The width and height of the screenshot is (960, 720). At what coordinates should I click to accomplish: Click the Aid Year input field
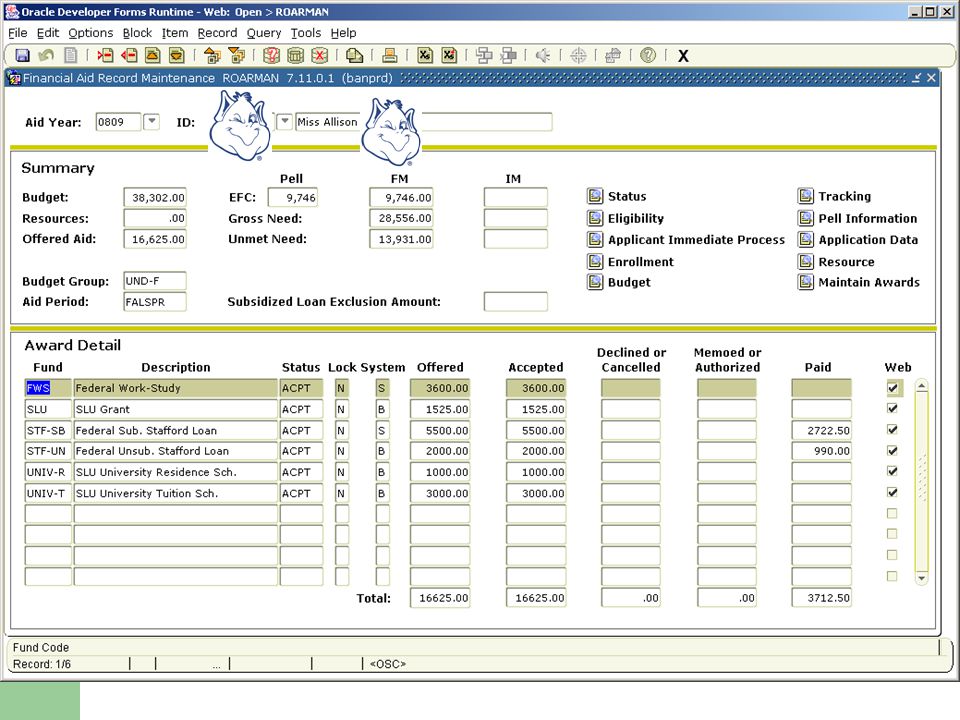pos(118,122)
